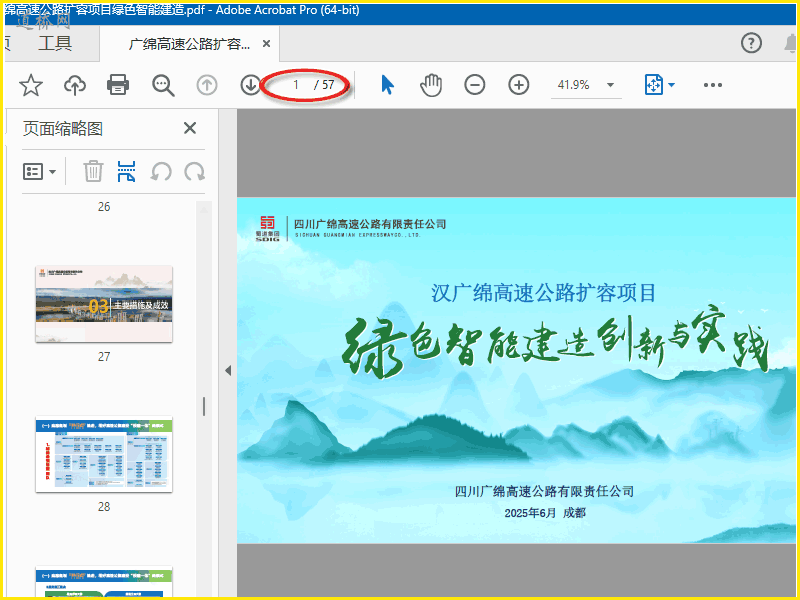Close the 广绵高速公路扩容 document tab
Viewport: 800px width, 600px height.
pos(266,44)
